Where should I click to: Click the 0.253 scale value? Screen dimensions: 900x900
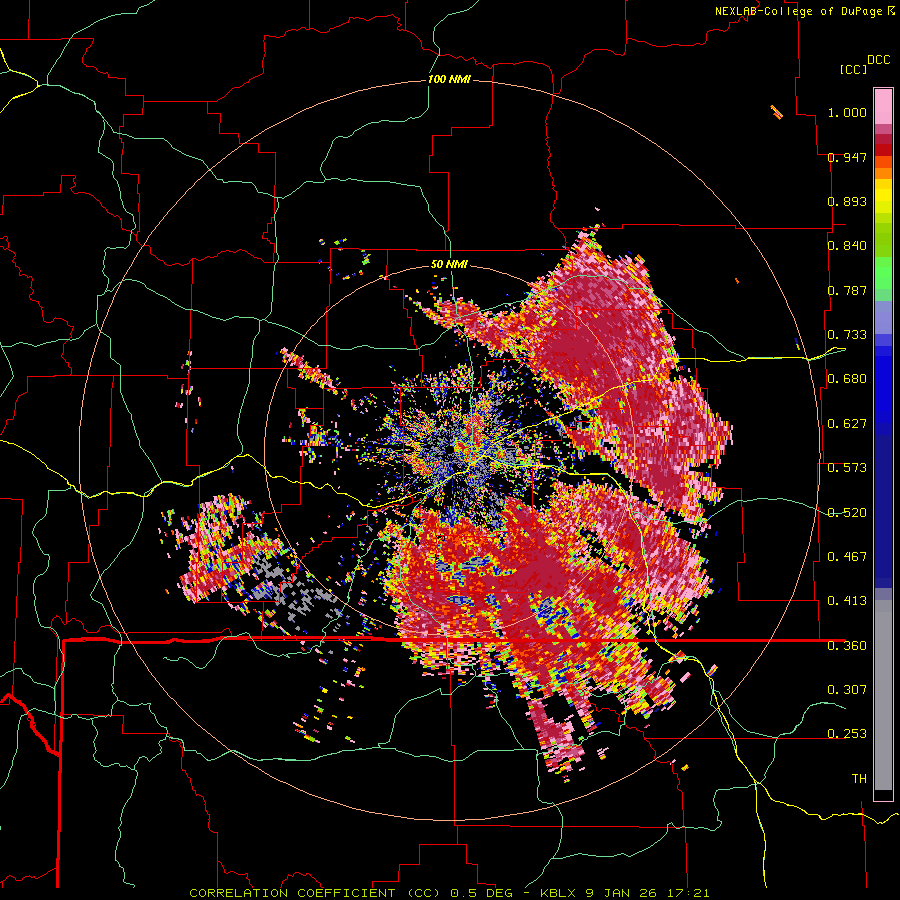pos(847,734)
